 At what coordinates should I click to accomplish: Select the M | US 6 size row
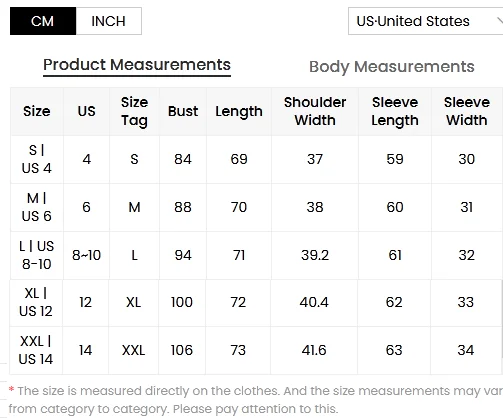(x=257, y=207)
